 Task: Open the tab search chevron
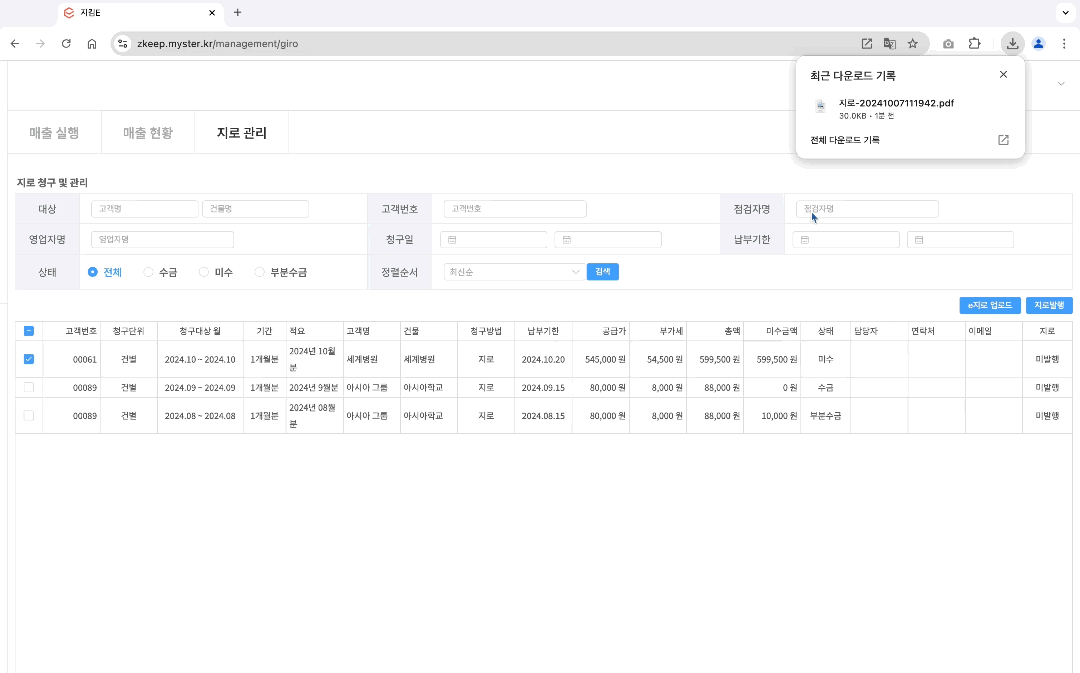click(x=1066, y=12)
